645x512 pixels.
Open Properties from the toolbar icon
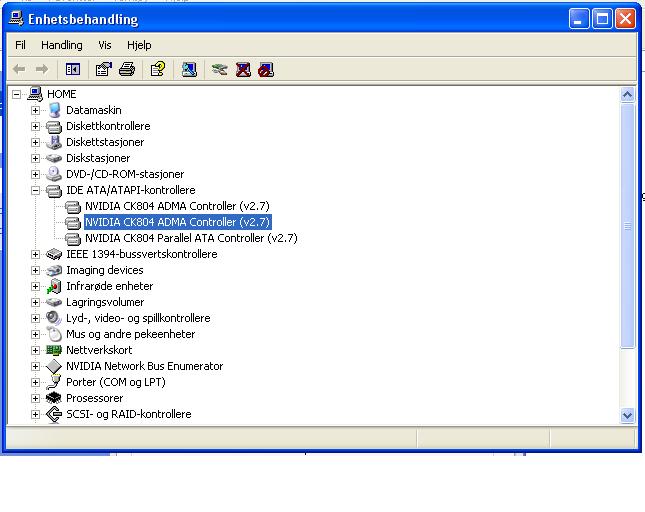pos(104,70)
